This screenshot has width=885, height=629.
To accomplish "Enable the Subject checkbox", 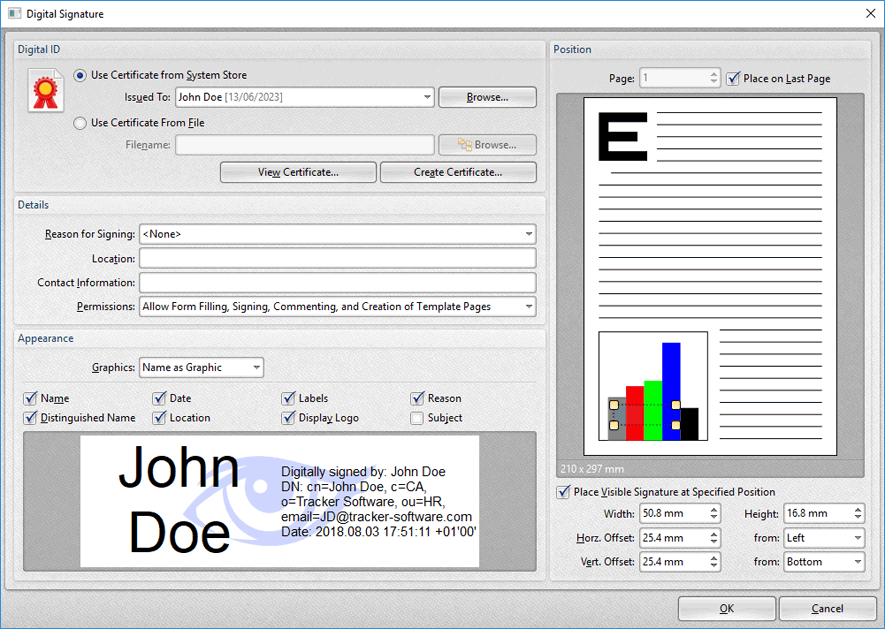I will click(417, 418).
